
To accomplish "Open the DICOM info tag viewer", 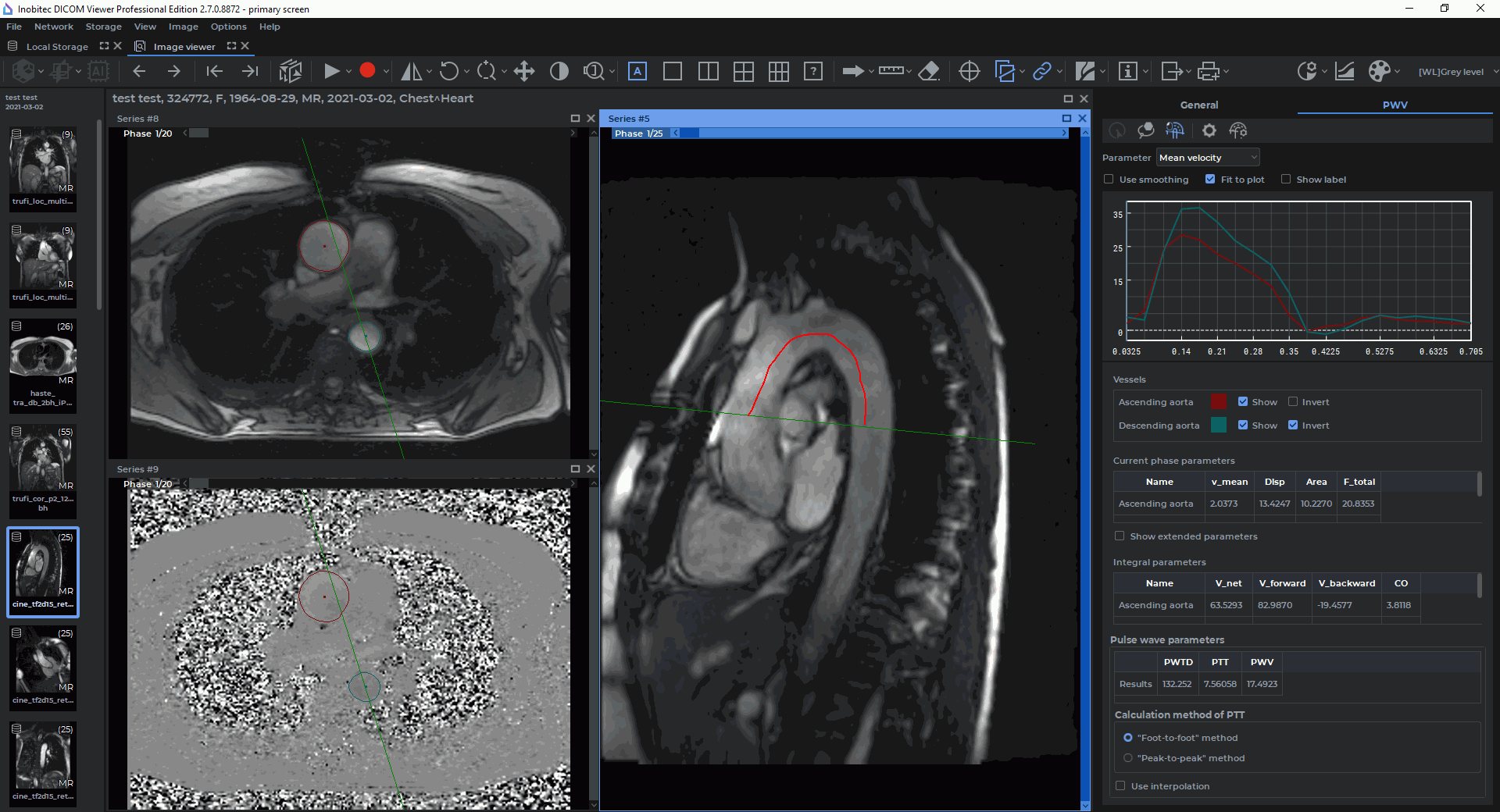I will click(1127, 71).
